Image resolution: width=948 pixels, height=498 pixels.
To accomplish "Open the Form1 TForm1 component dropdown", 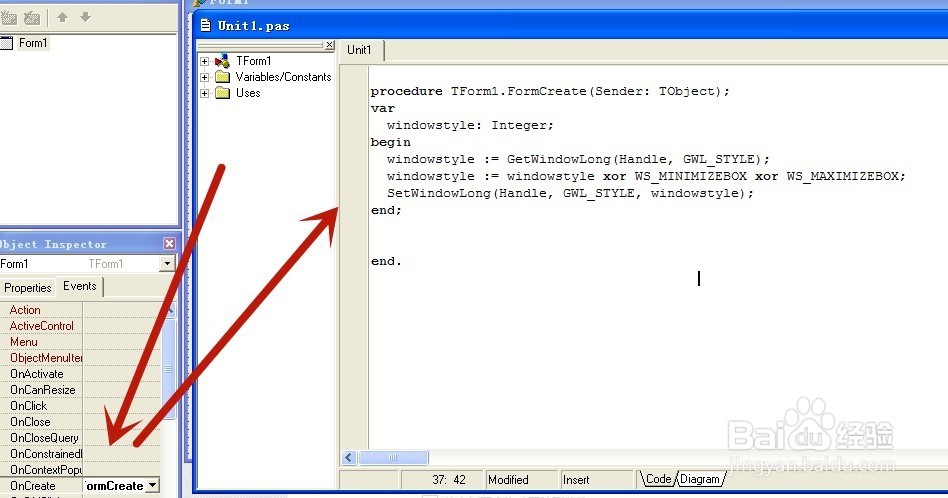I will coord(167,264).
